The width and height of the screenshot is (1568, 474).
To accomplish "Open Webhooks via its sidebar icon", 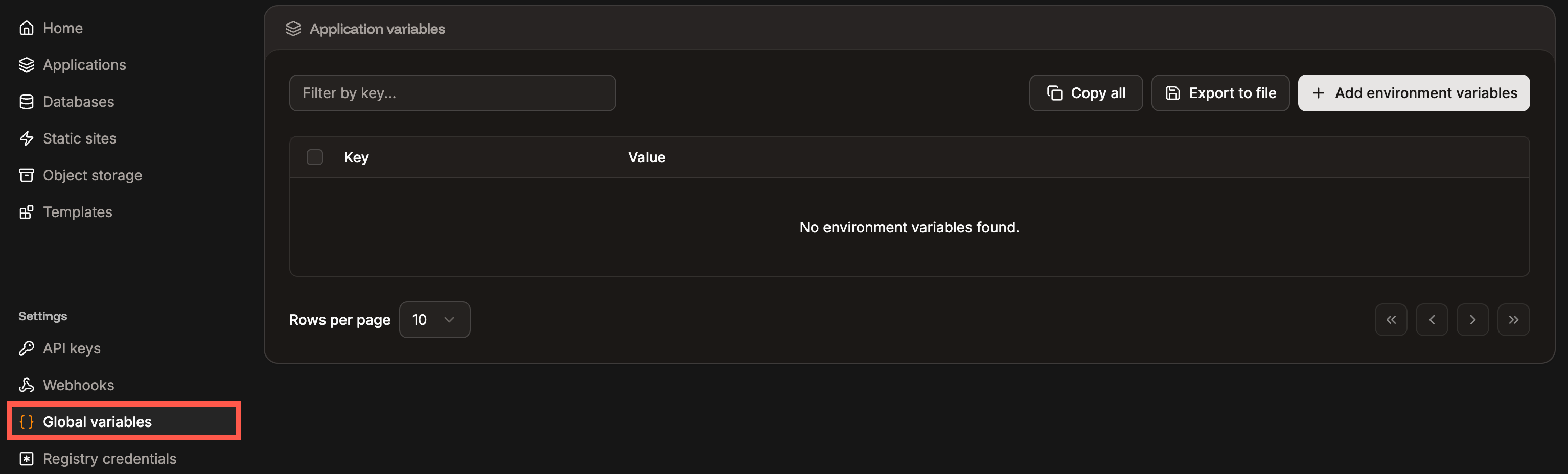I will pos(27,385).
